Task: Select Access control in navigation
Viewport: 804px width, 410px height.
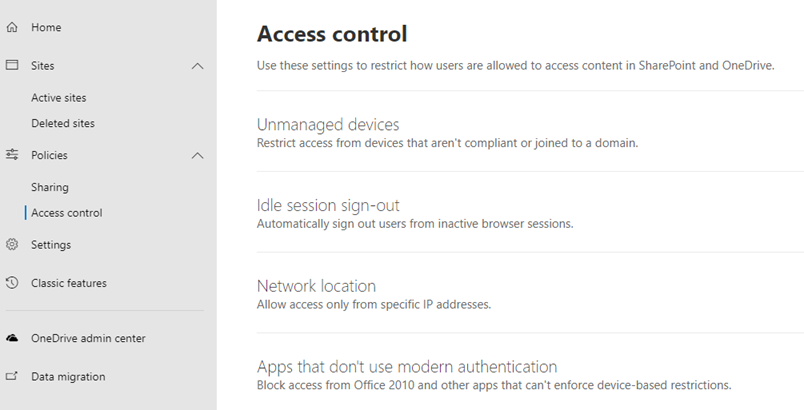Action: pos(66,213)
